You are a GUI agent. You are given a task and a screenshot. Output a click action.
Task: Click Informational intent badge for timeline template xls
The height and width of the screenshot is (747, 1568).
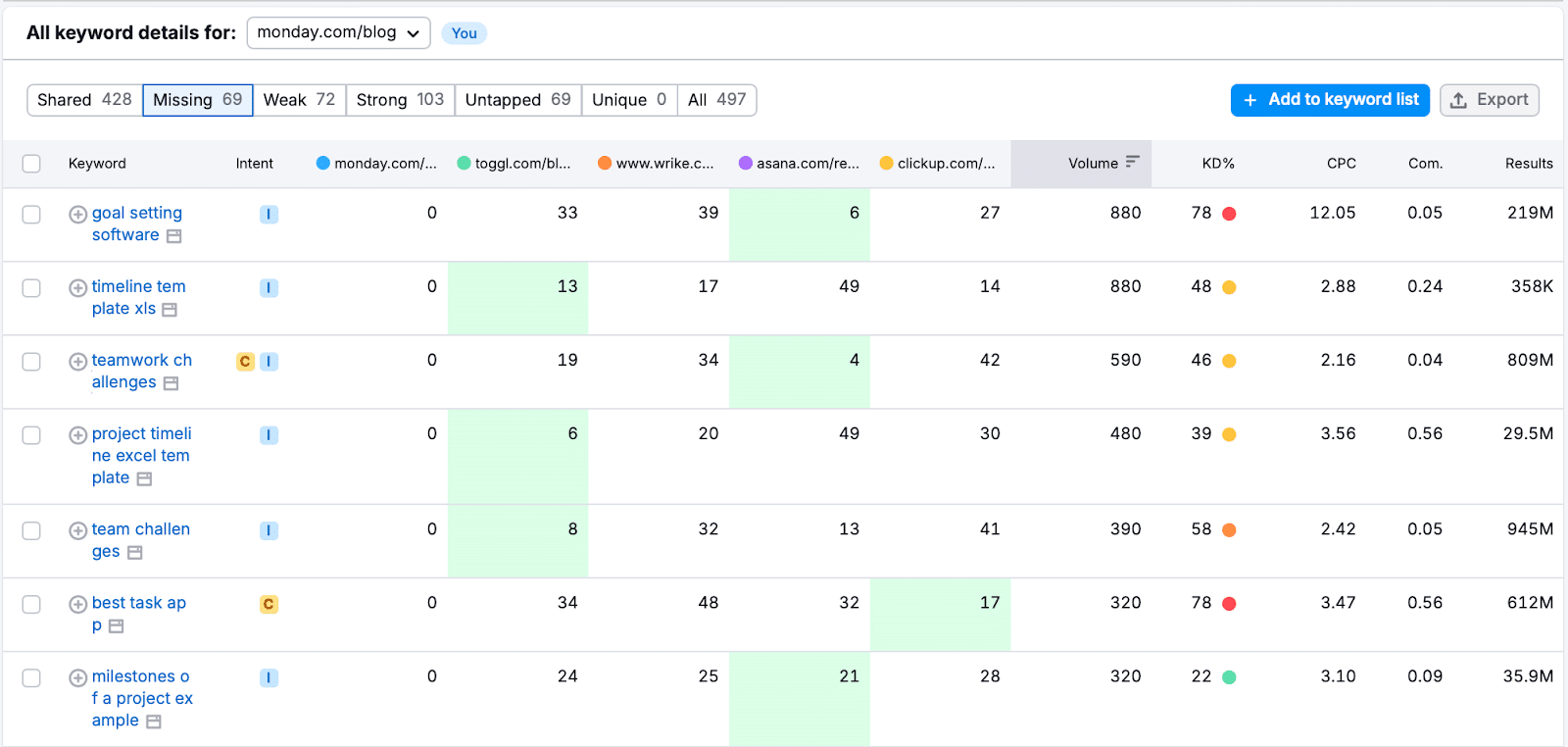pyautogui.click(x=269, y=287)
